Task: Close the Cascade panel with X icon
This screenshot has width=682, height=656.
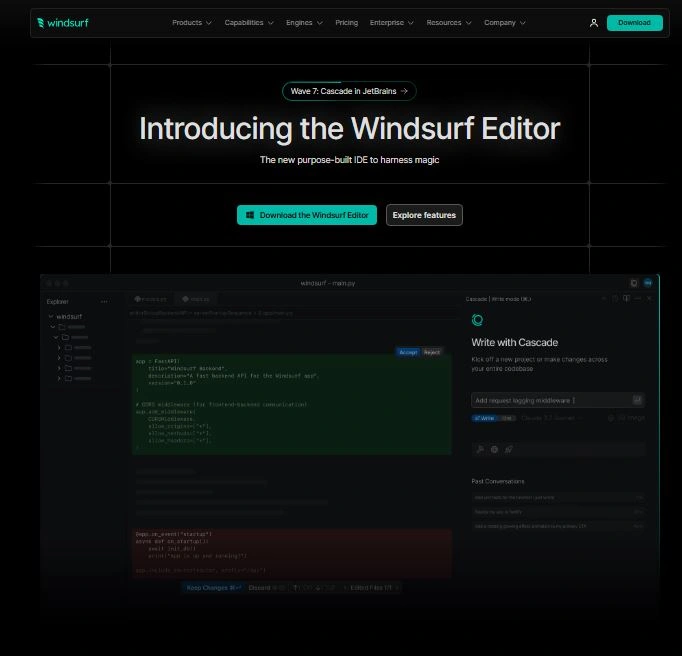Action: (x=649, y=298)
